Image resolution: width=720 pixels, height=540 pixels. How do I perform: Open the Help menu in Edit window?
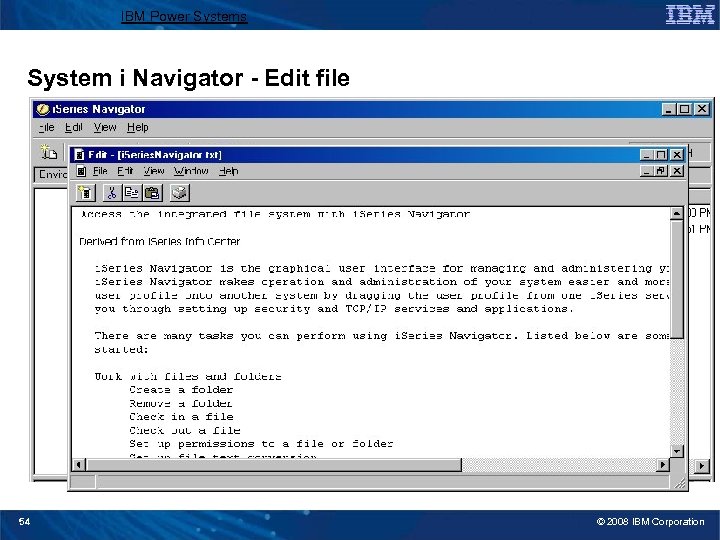point(228,171)
